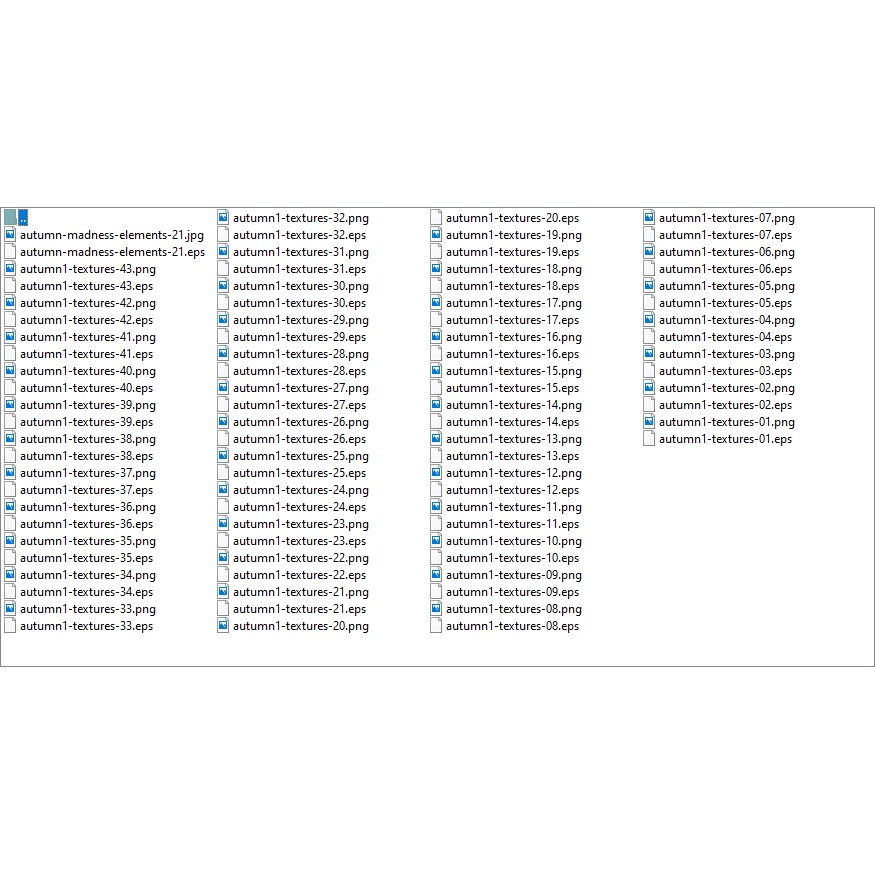
Task: Click file icon of autumn1-textures-01.eps
Action: [649, 439]
